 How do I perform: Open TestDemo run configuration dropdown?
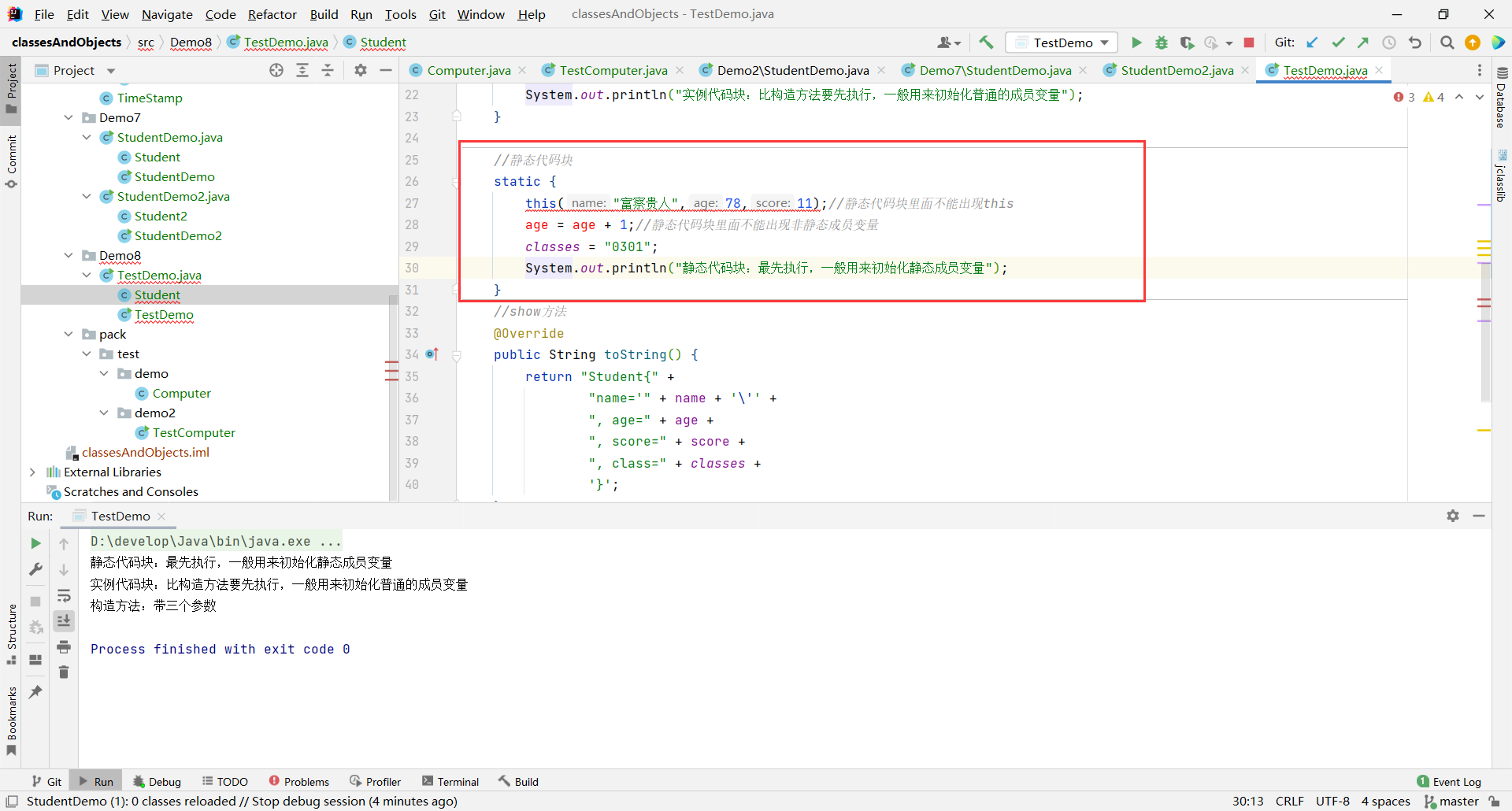pos(1062,43)
